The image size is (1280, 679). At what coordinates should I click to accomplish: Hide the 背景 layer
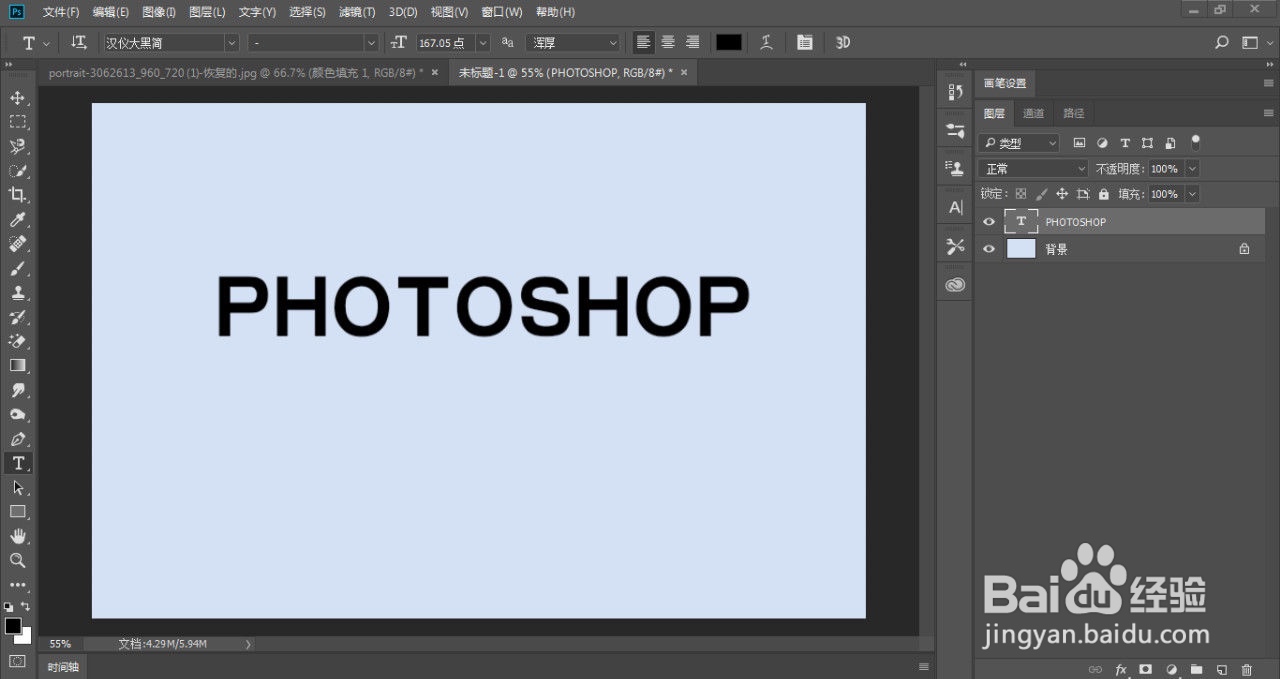pos(989,249)
